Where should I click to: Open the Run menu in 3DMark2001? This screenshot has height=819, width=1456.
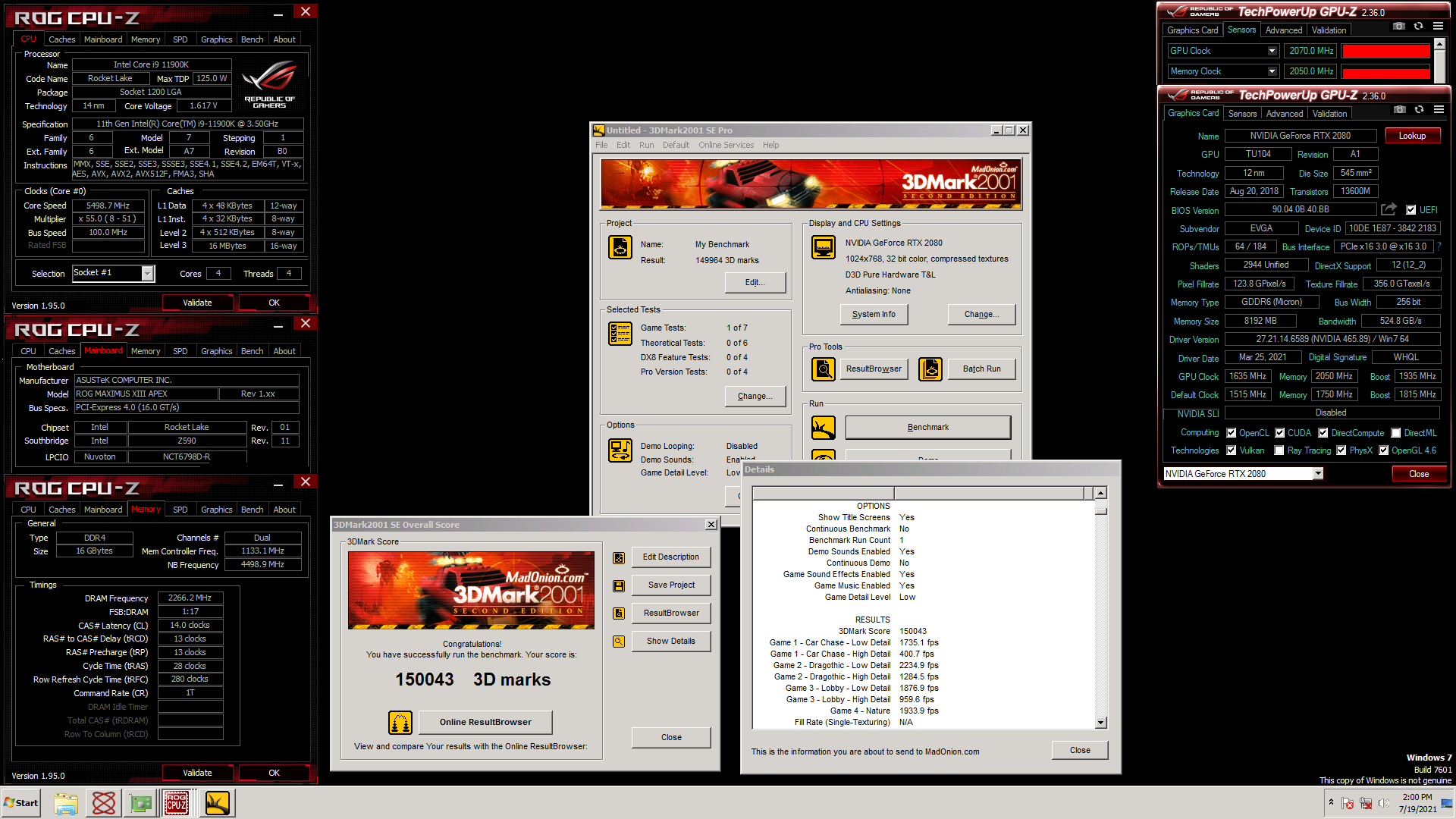[646, 145]
